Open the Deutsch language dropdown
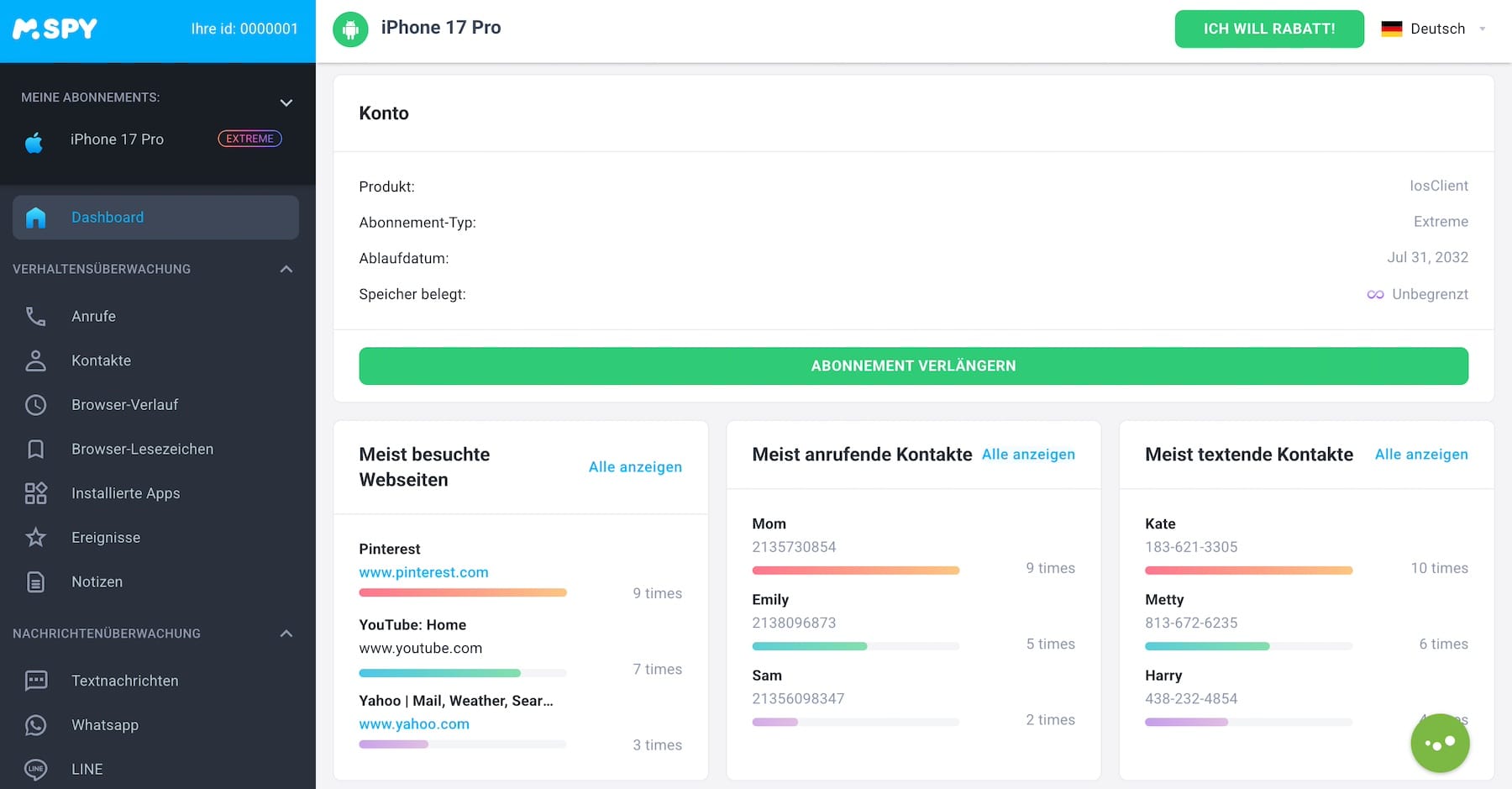 tap(1434, 29)
